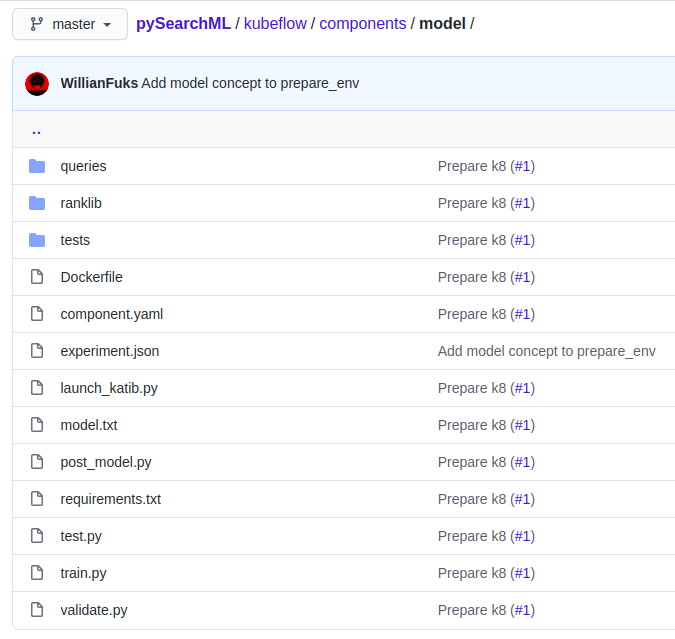Viewport: 675px width, 639px height.
Task: Click the git branch icon
Action: coord(37,24)
